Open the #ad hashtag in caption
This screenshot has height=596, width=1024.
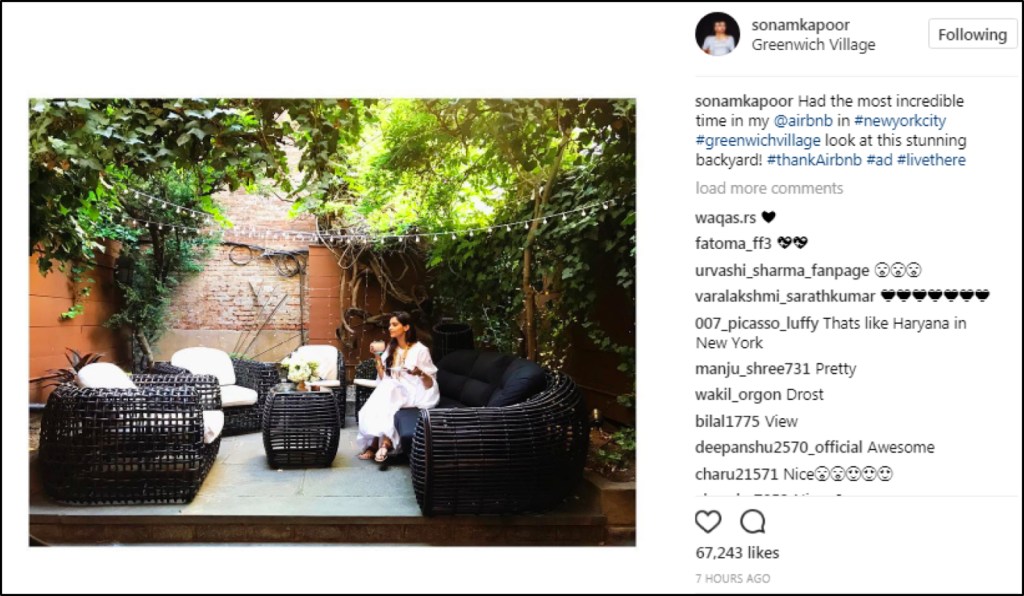pyautogui.click(x=879, y=160)
